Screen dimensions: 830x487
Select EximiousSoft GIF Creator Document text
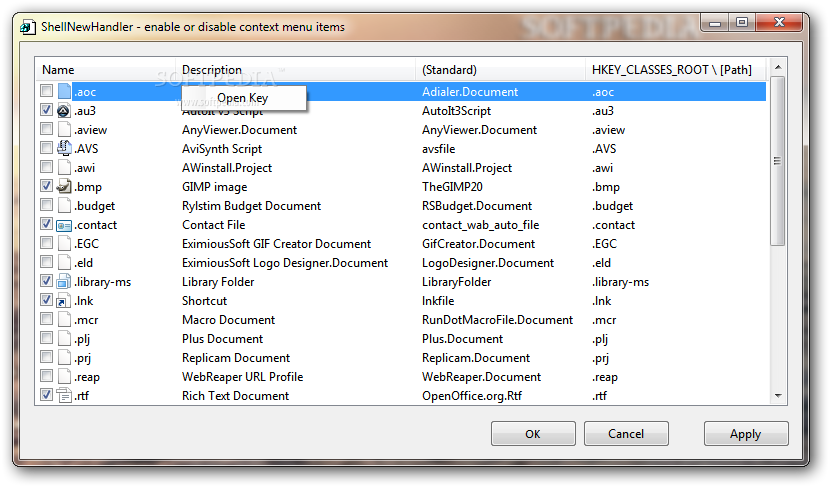[276, 244]
